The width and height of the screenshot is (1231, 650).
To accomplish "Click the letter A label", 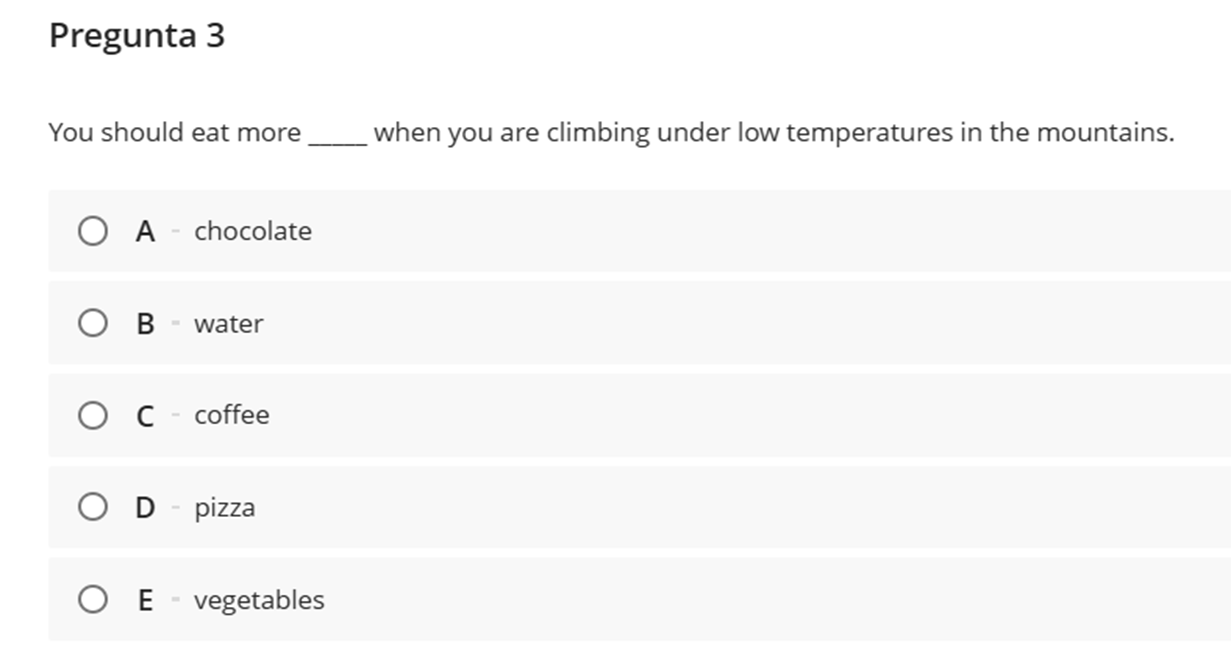I will tap(146, 232).
